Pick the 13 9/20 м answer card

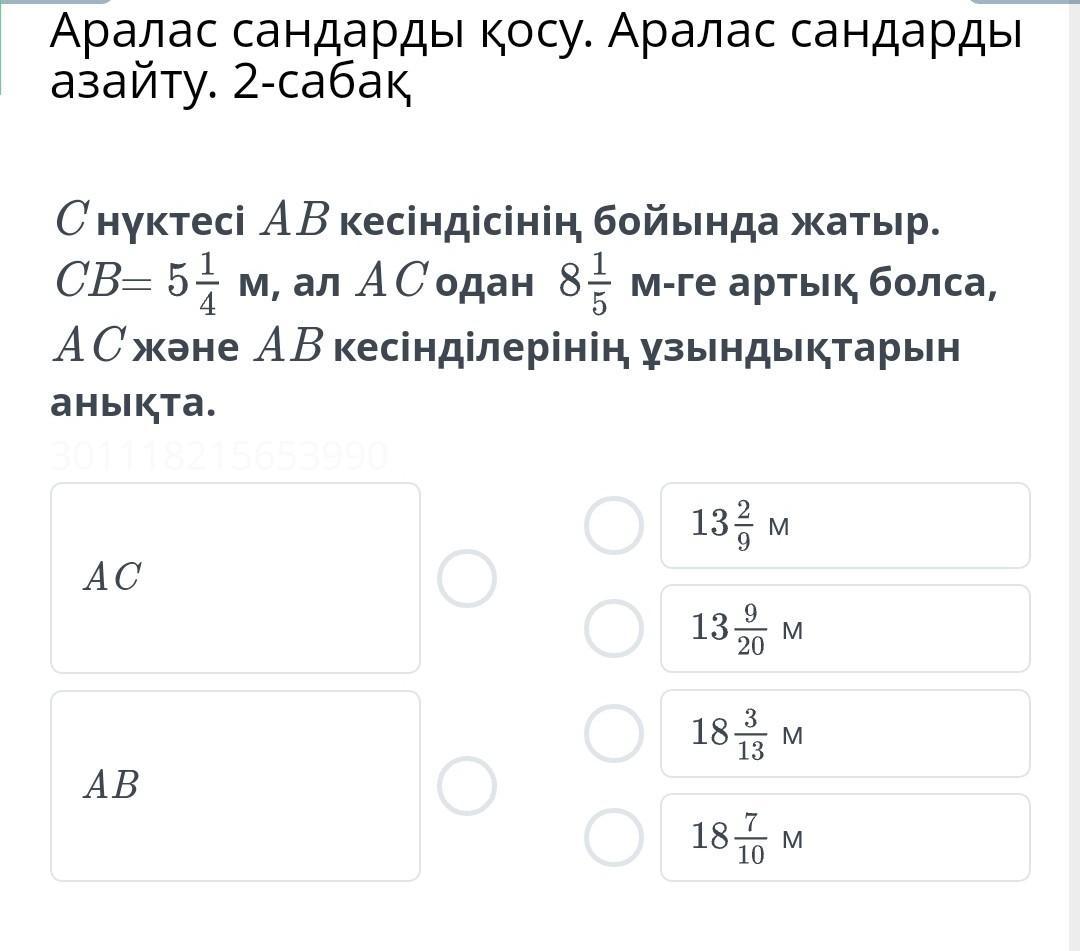tap(845, 628)
